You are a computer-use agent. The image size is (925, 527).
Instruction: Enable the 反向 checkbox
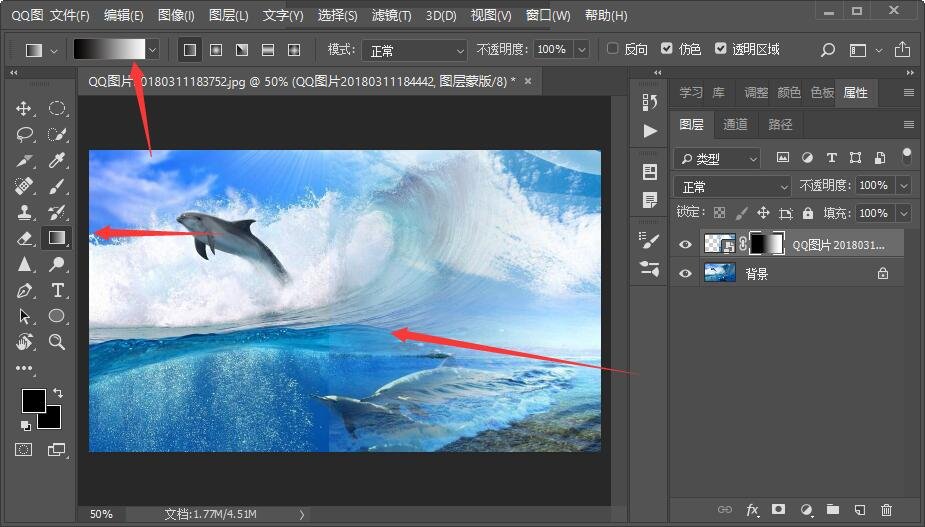pyautogui.click(x=612, y=48)
